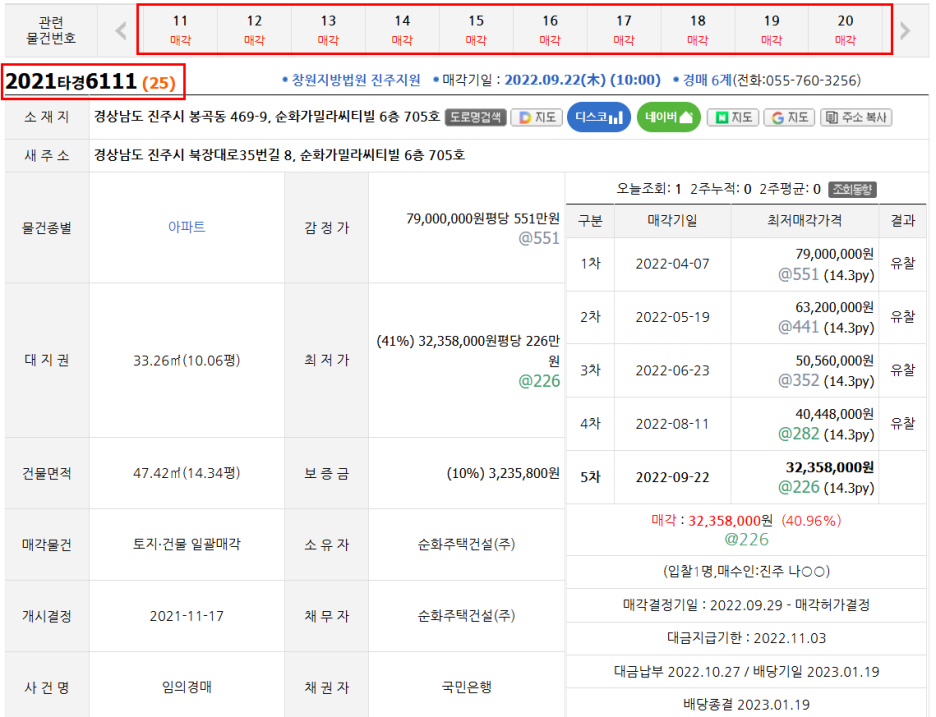The height and width of the screenshot is (717, 936).
Task: Click the left arrow for previous item numbers
Action: (121, 30)
